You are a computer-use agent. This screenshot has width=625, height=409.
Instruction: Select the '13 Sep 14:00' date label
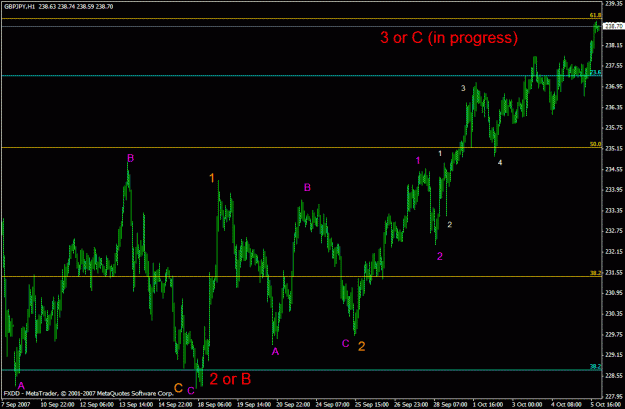(x=136, y=405)
